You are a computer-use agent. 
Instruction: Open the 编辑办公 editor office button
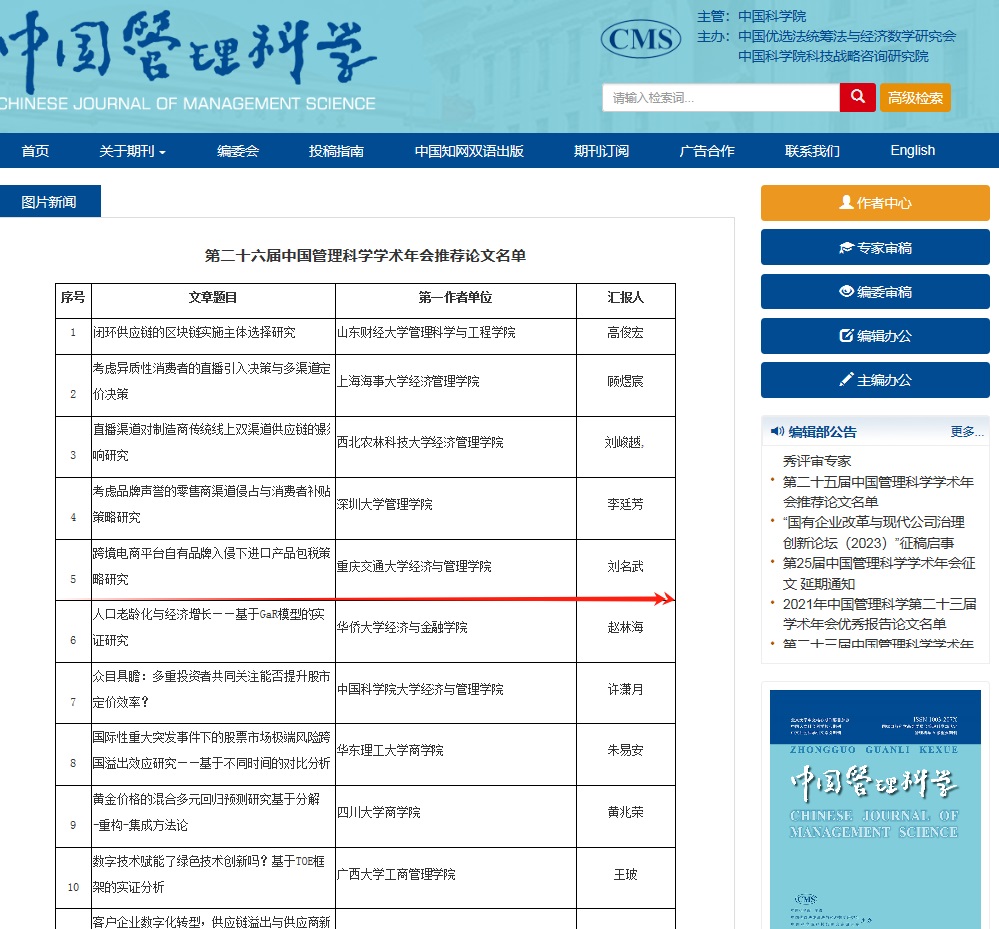(875, 335)
